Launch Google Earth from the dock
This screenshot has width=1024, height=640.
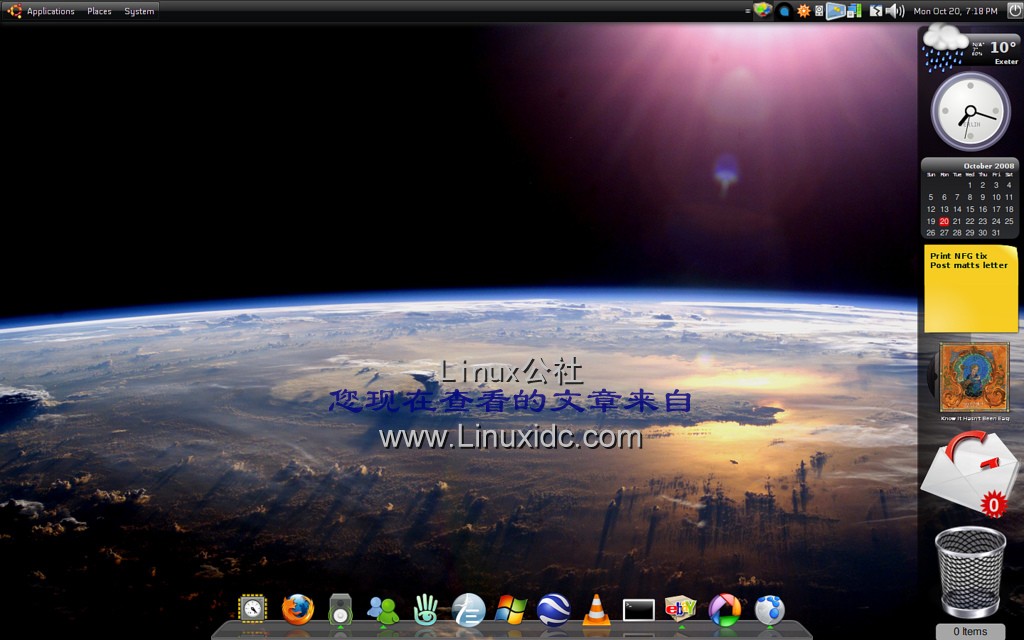[554, 610]
